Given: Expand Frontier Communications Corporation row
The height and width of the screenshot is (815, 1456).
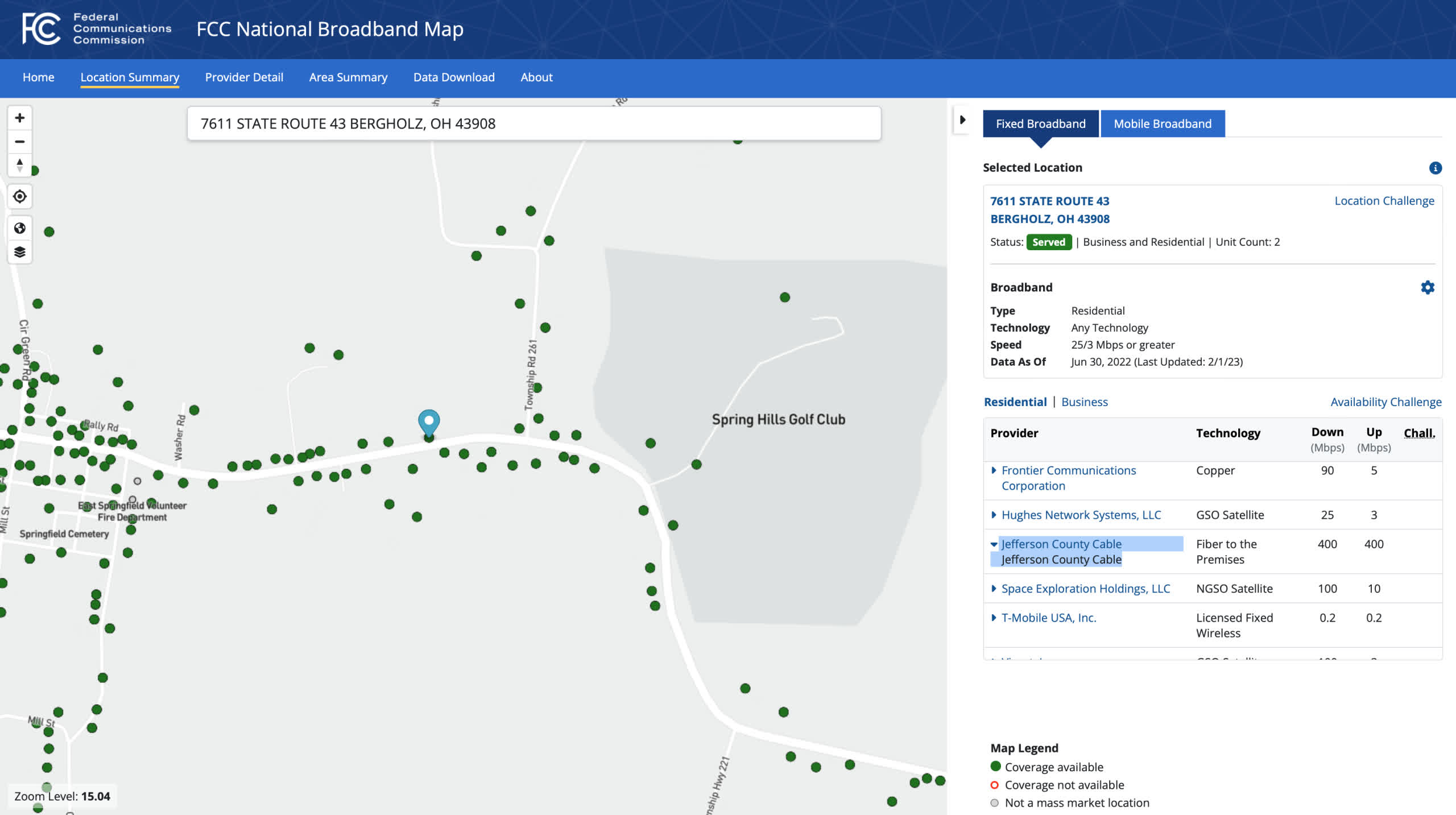Looking at the screenshot, I should [994, 470].
